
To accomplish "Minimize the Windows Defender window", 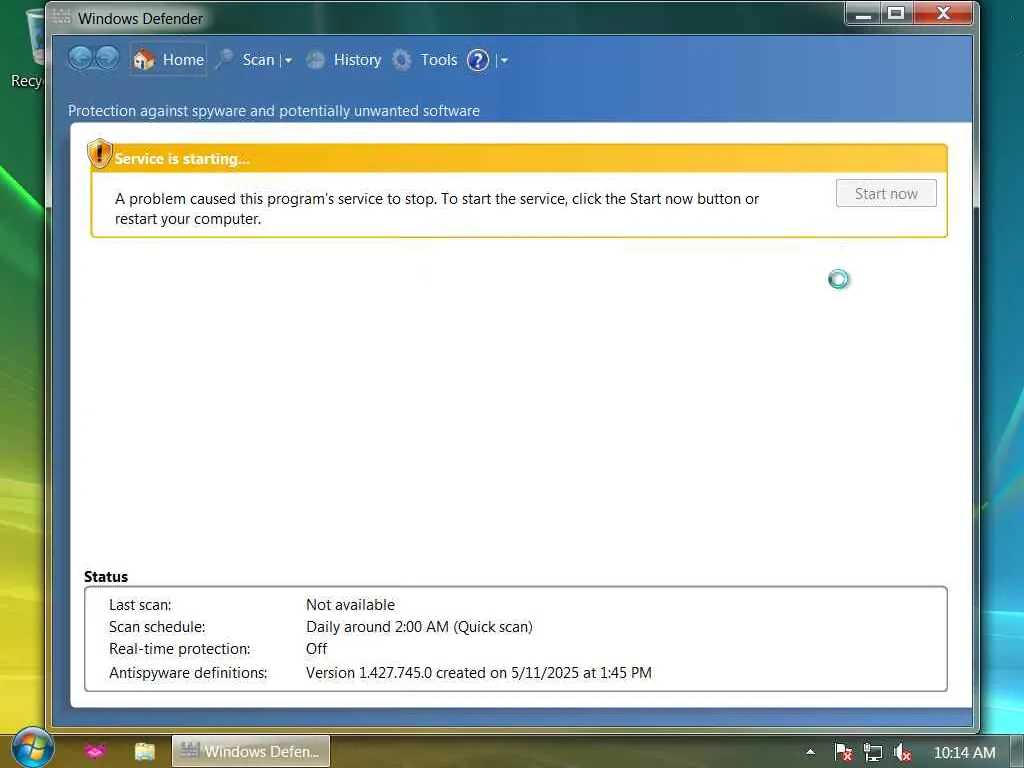I will [863, 13].
